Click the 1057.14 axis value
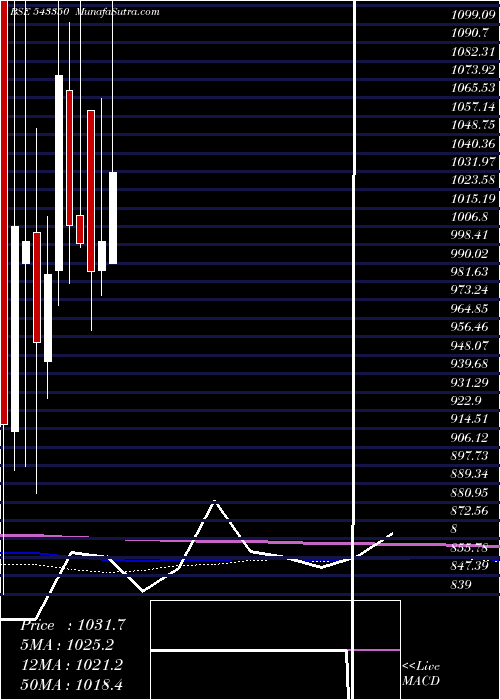This screenshot has height=700, width=500. tap(473, 107)
